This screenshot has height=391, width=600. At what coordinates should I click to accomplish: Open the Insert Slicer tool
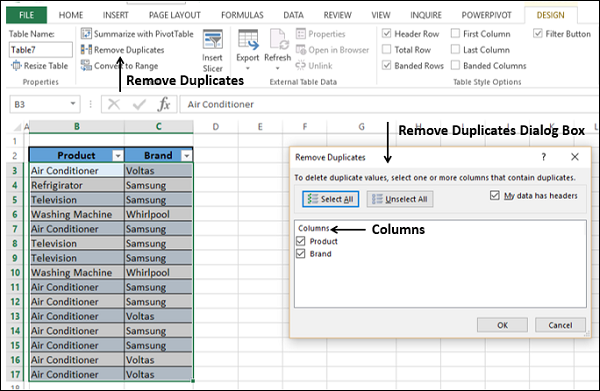[212, 51]
